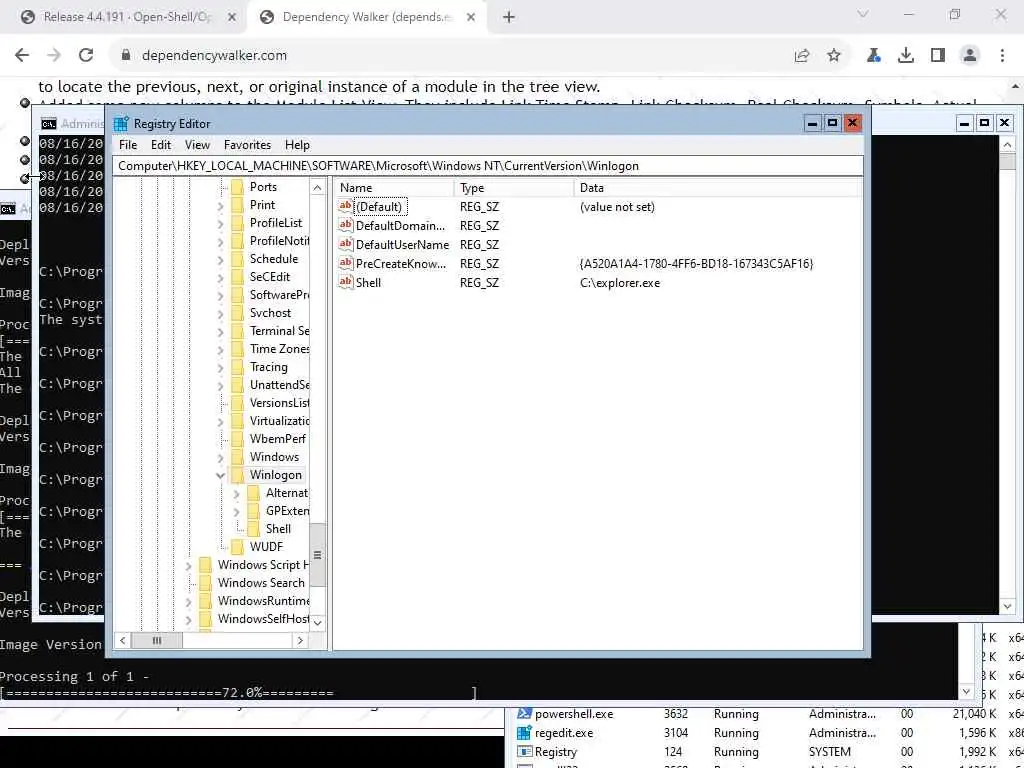Click the string icon next to Shell value

coord(345,282)
